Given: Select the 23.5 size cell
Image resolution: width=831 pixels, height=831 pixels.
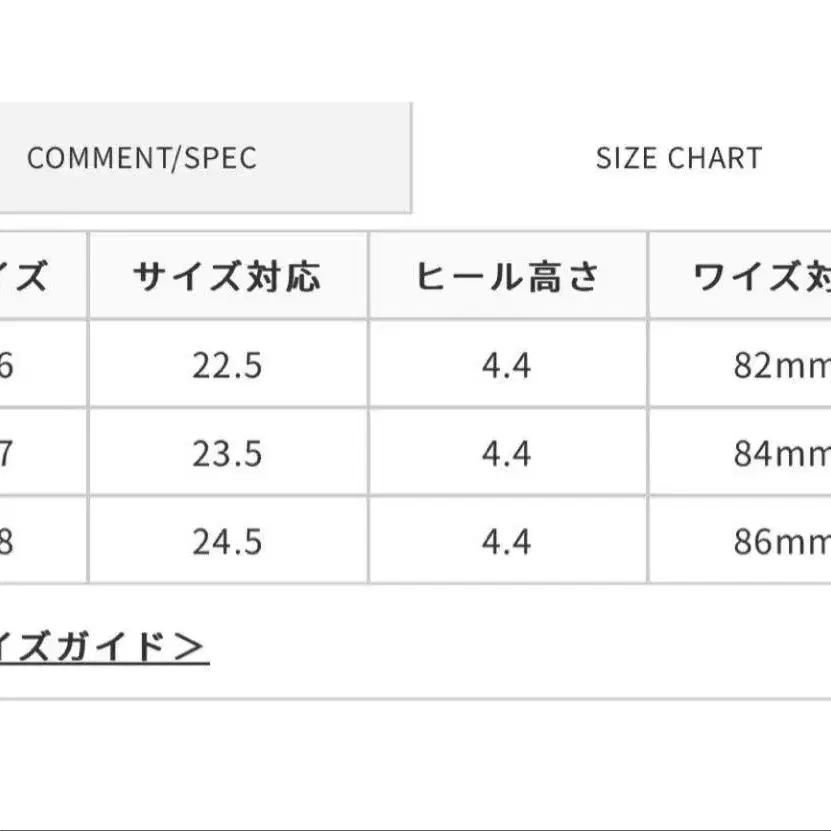Looking at the screenshot, I should [x=229, y=452].
